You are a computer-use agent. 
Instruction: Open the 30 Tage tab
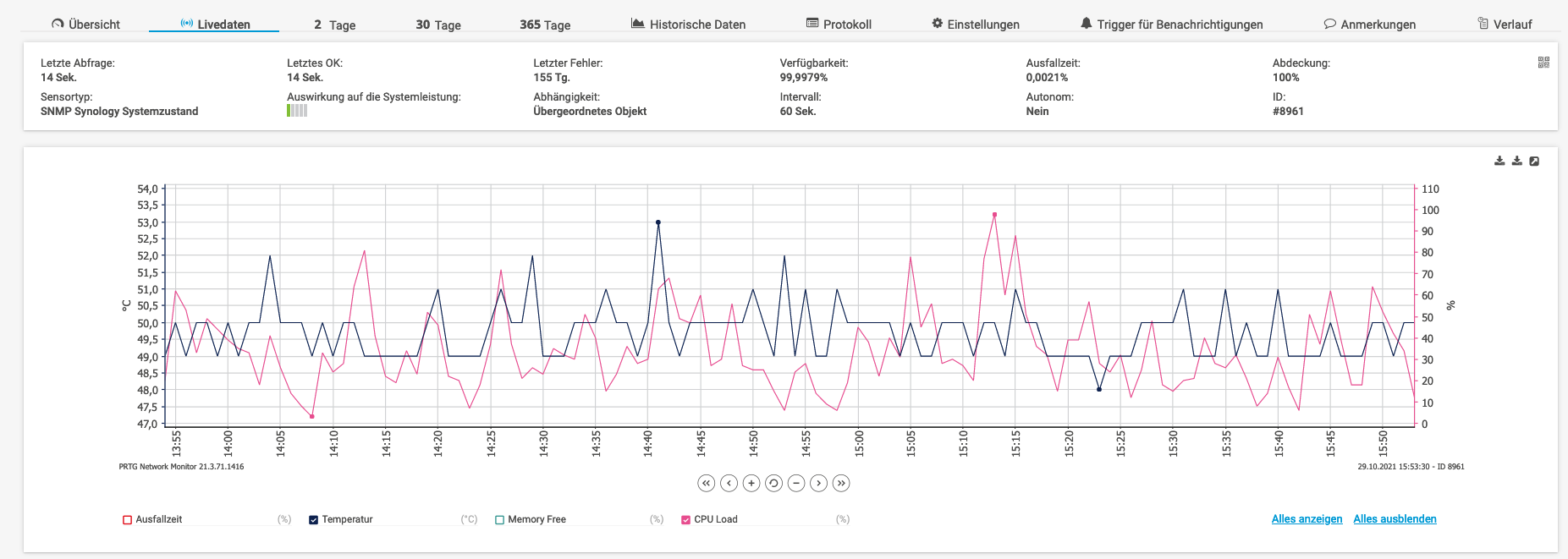pos(437,25)
